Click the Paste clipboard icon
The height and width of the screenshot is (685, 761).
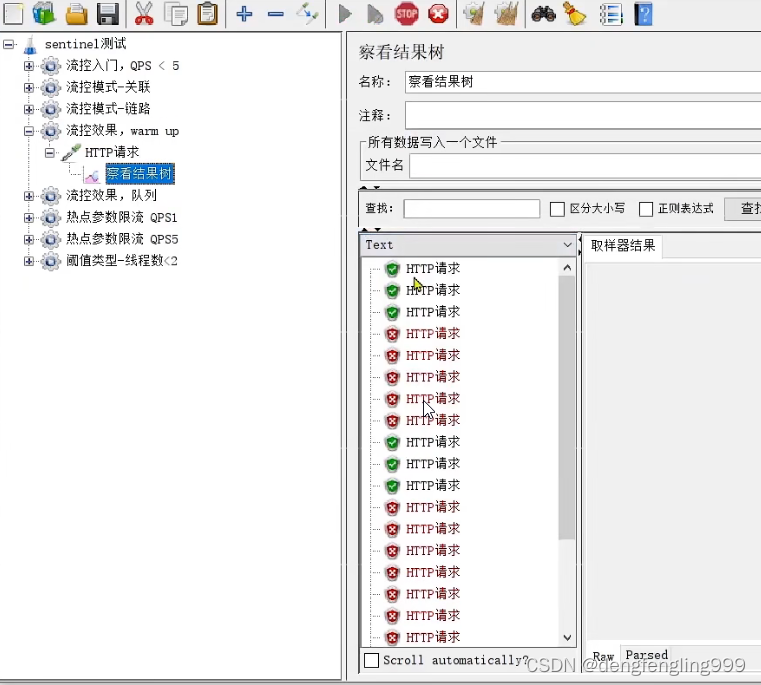pos(208,14)
